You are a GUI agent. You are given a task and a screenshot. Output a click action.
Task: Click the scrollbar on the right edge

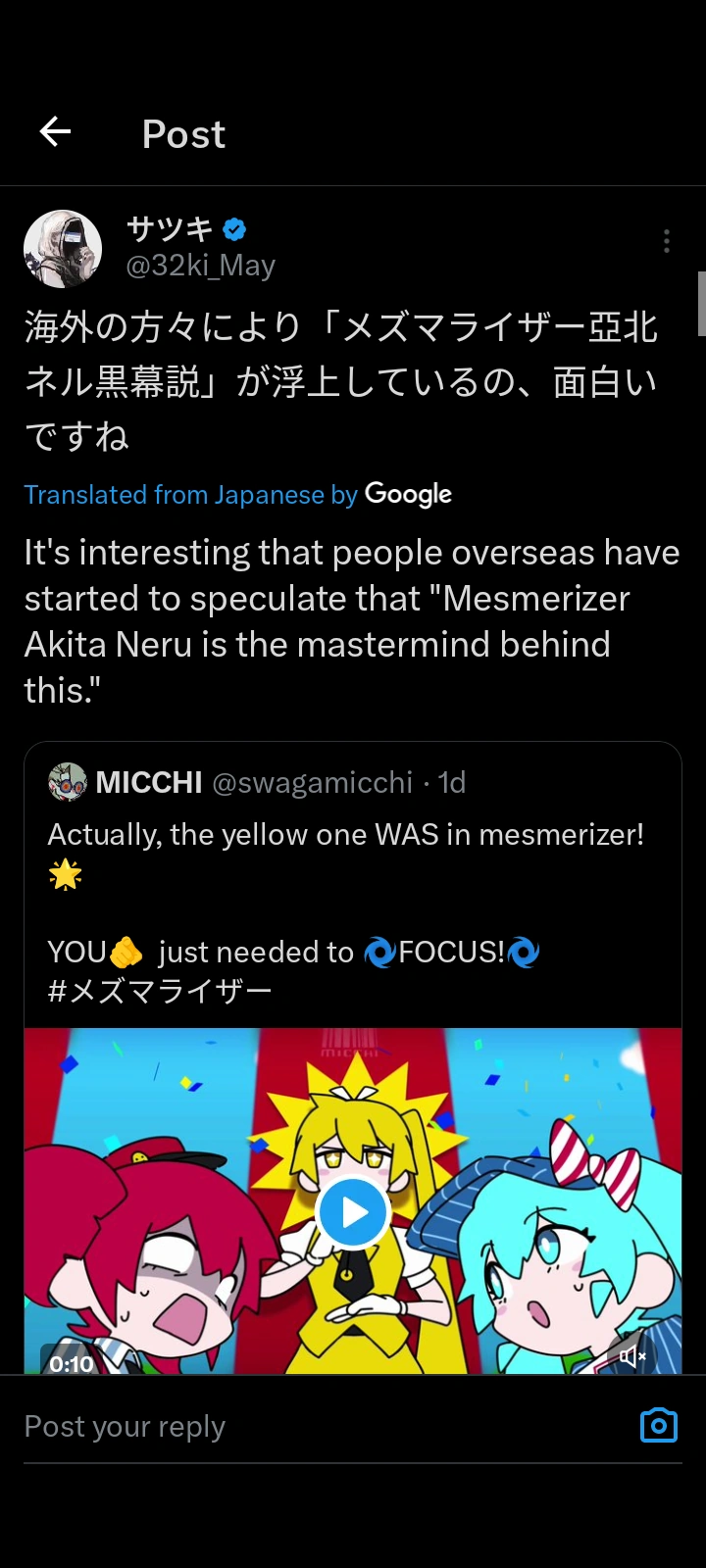pyautogui.click(x=701, y=304)
